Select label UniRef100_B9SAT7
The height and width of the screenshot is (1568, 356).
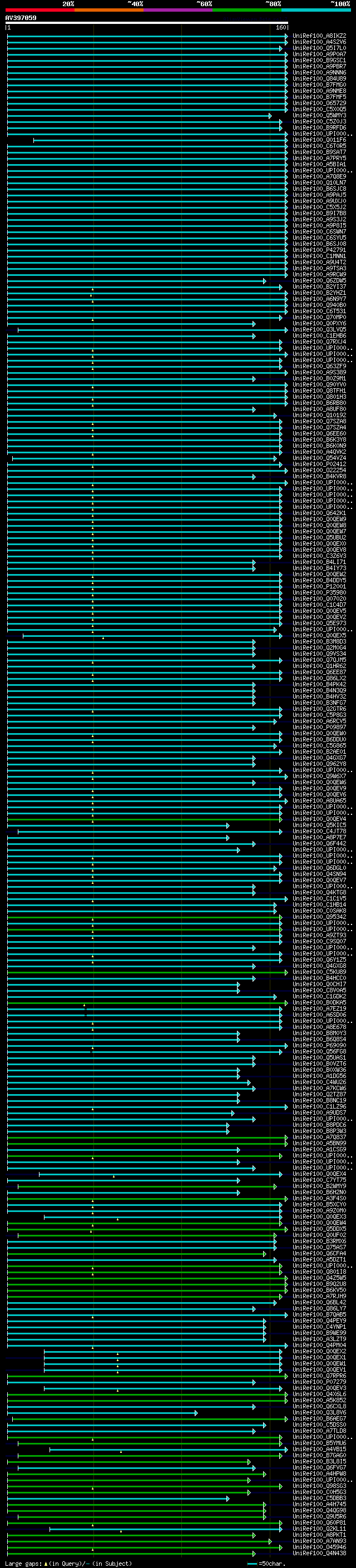pyautogui.click(x=319, y=152)
